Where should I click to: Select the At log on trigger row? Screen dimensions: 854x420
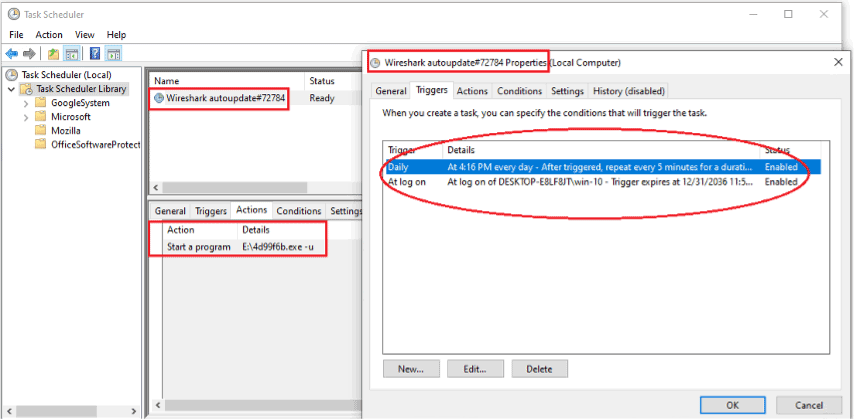[603, 182]
